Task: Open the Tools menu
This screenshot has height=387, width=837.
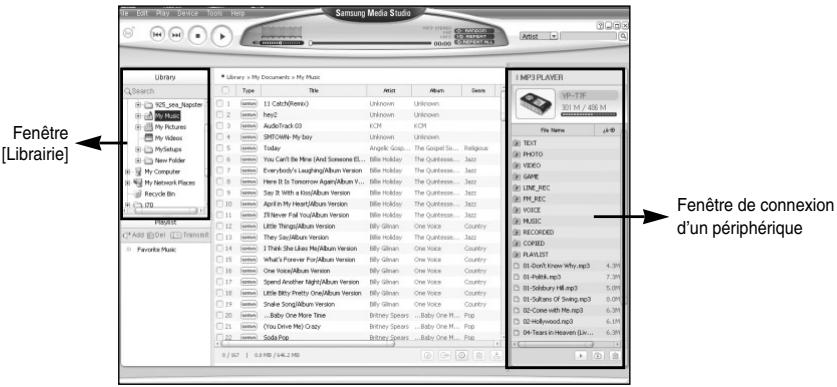Action: [215, 13]
